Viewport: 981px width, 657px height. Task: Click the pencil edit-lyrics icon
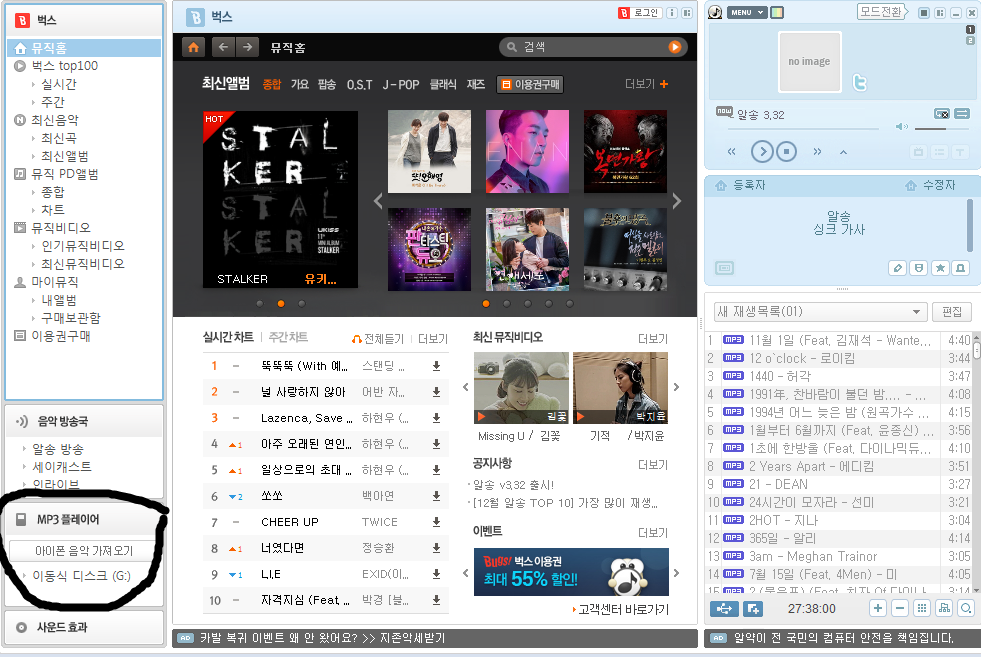897,268
